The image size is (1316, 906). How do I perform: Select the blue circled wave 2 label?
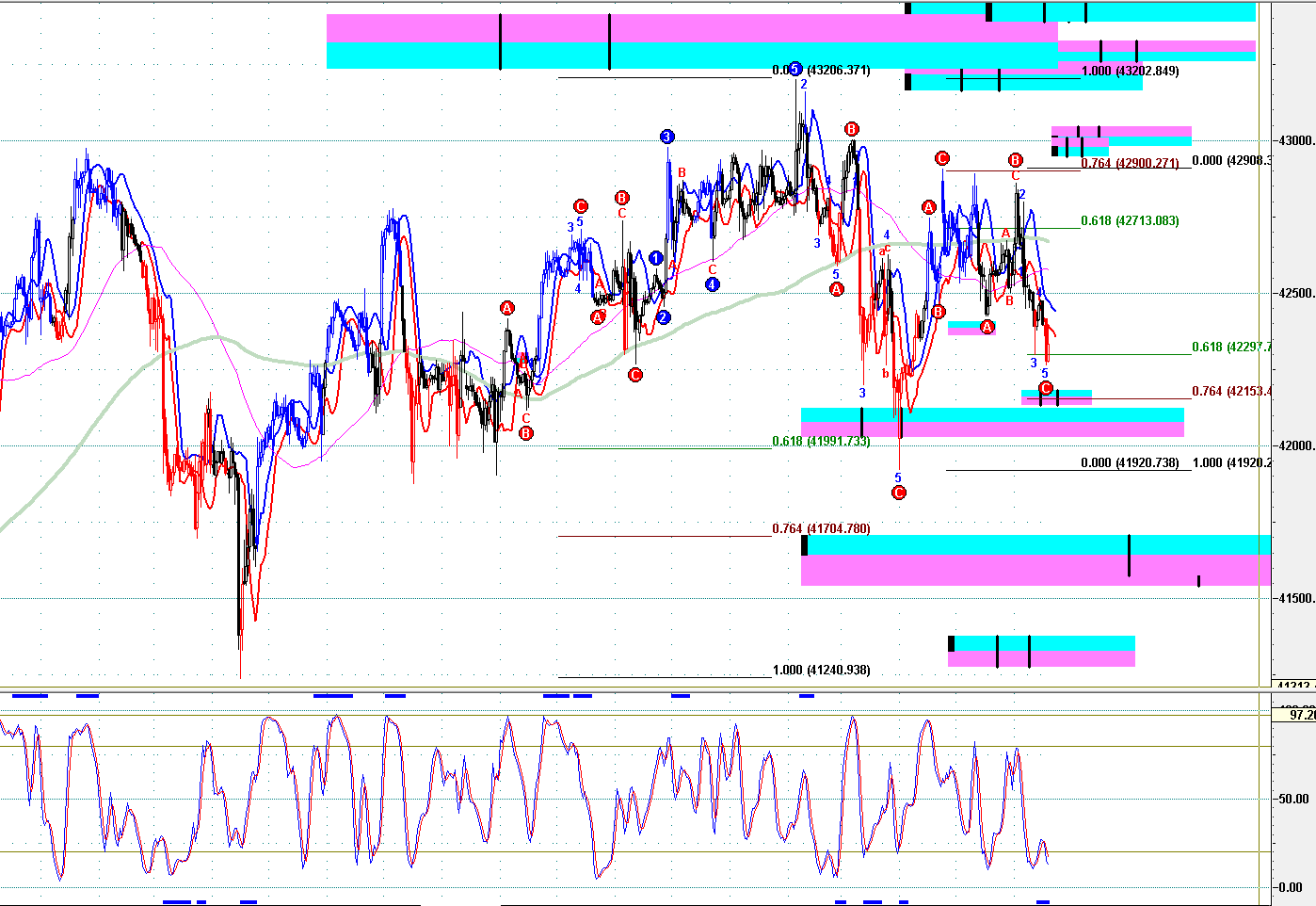tap(664, 317)
